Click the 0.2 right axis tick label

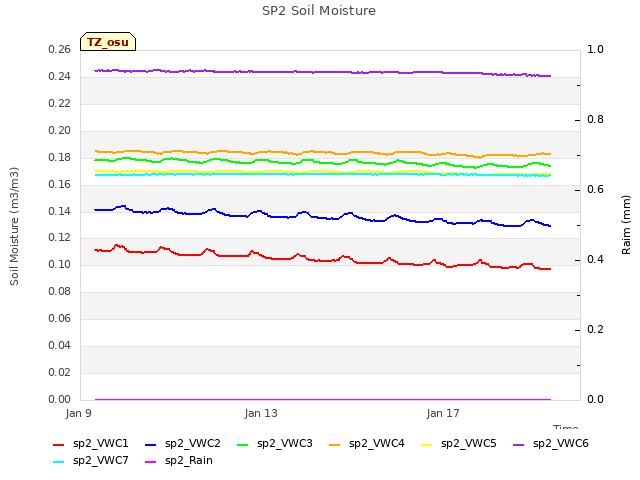pyautogui.click(x=595, y=329)
